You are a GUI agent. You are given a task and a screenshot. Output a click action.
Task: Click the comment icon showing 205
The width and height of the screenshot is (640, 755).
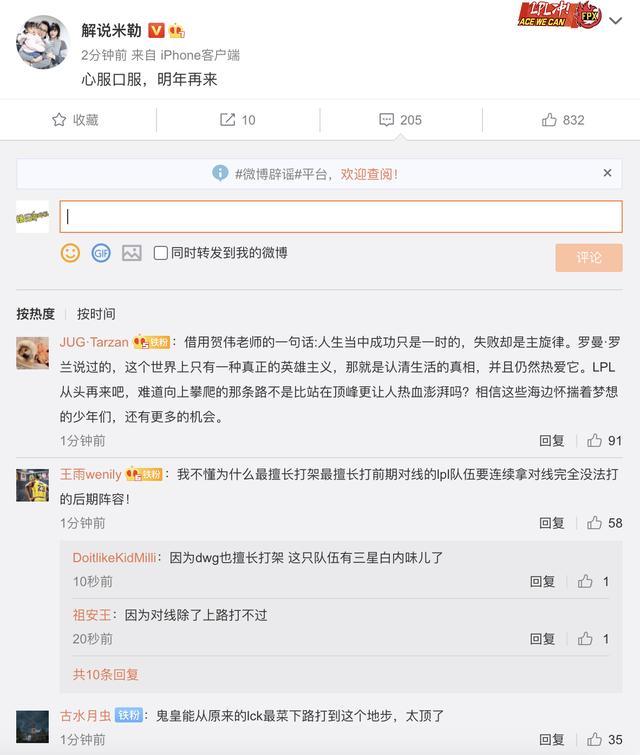click(387, 120)
